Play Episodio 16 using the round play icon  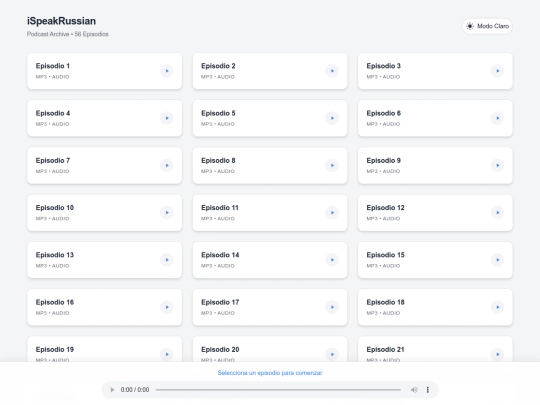click(x=167, y=307)
